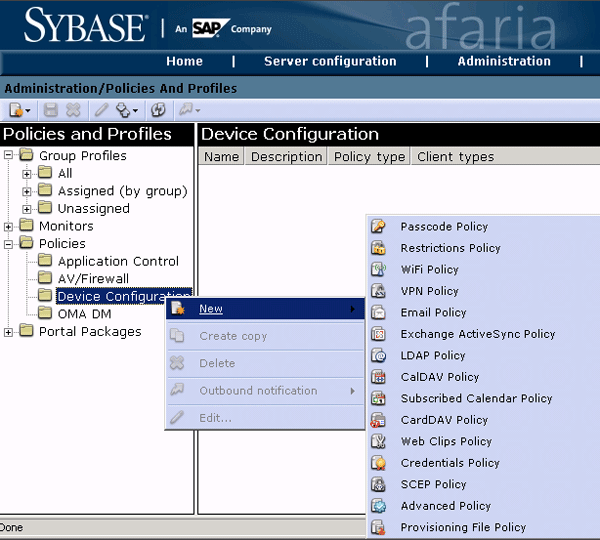Click the New context menu icon

click(x=178, y=308)
